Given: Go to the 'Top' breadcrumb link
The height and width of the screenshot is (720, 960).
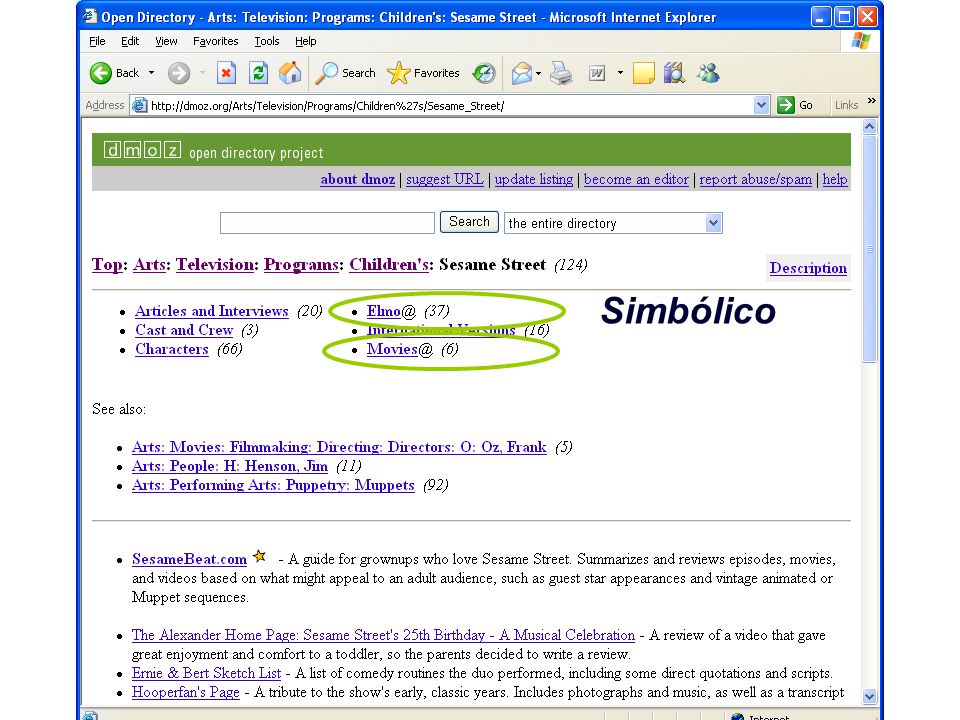Looking at the screenshot, I should [107, 264].
